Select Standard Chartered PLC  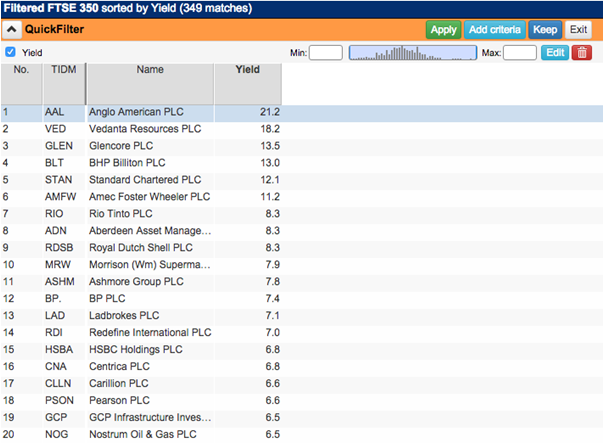145,180
